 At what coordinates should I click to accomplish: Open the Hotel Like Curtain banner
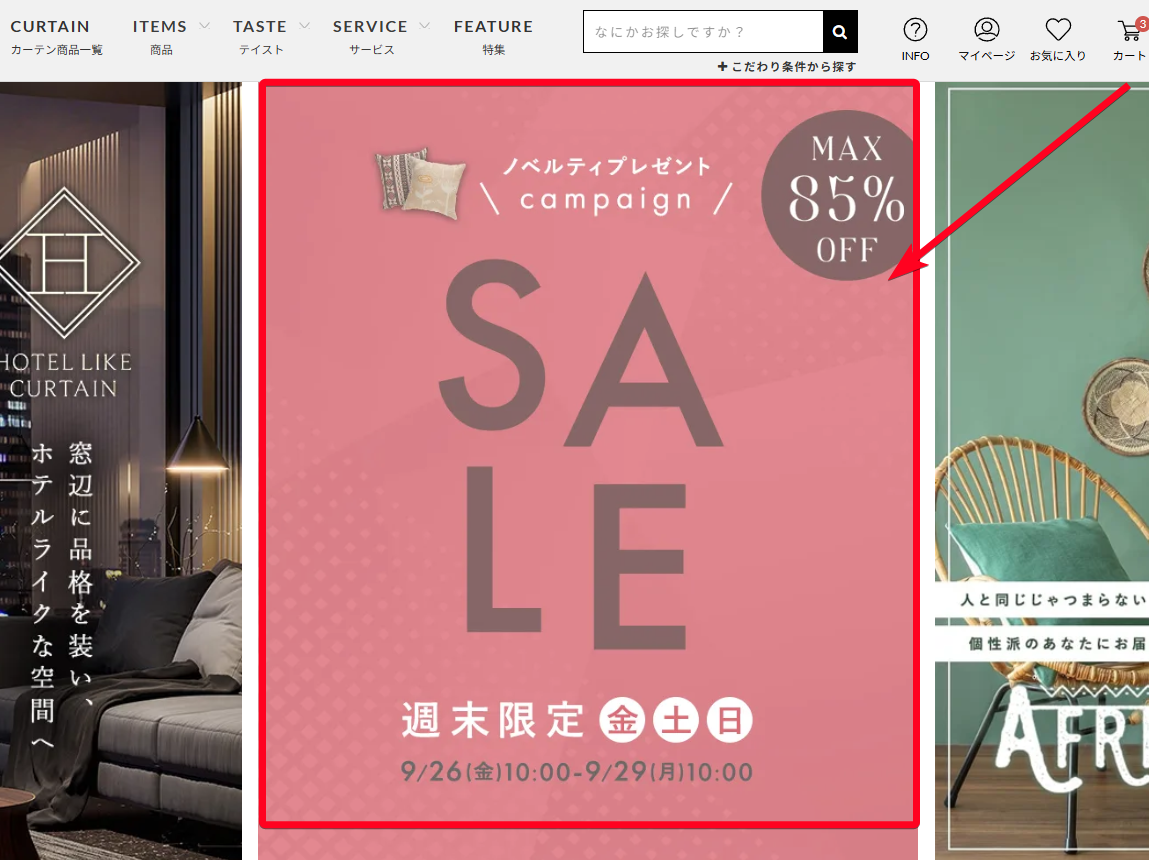point(121,471)
